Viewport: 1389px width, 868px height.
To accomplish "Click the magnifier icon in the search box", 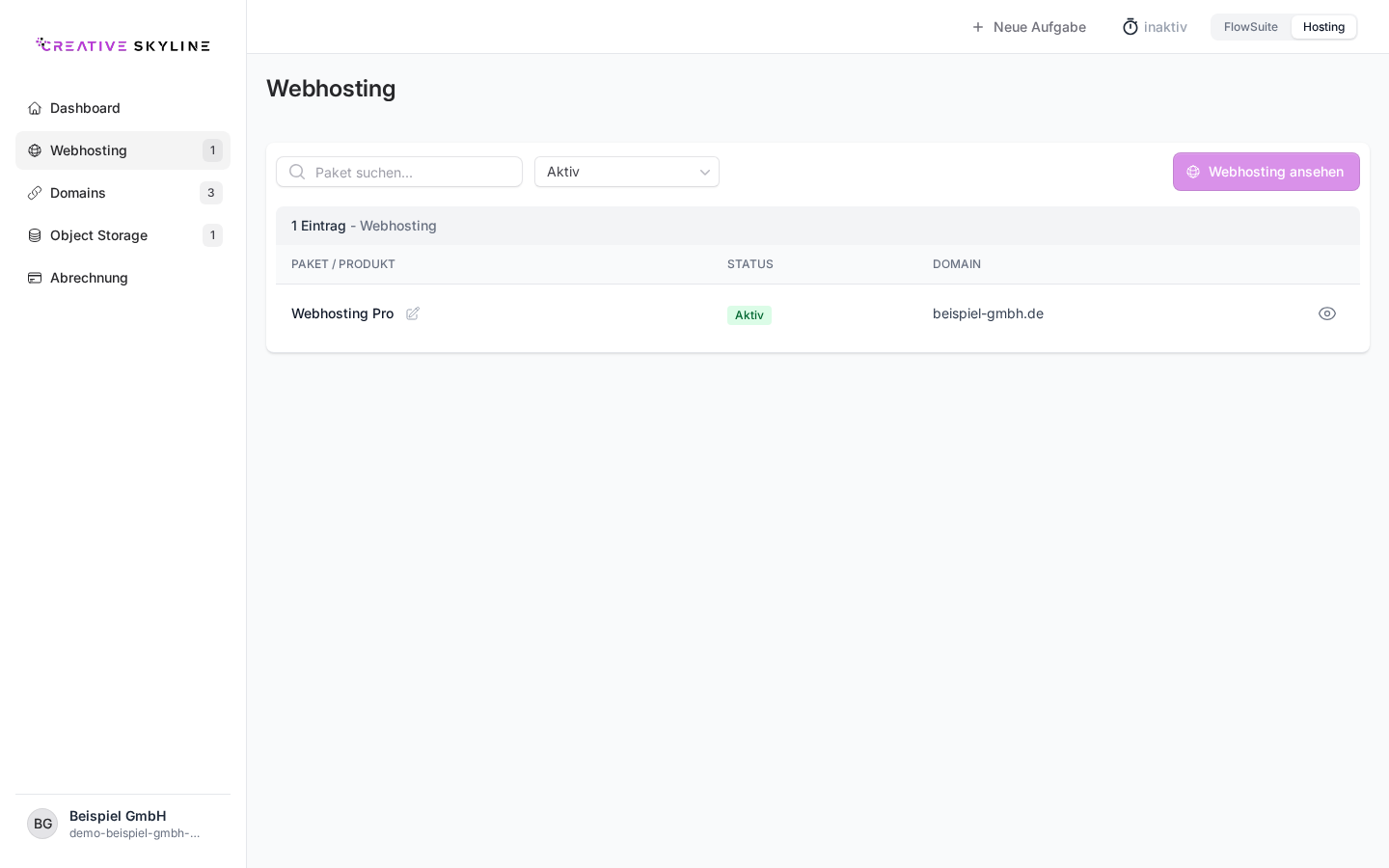I will click(x=297, y=172).
